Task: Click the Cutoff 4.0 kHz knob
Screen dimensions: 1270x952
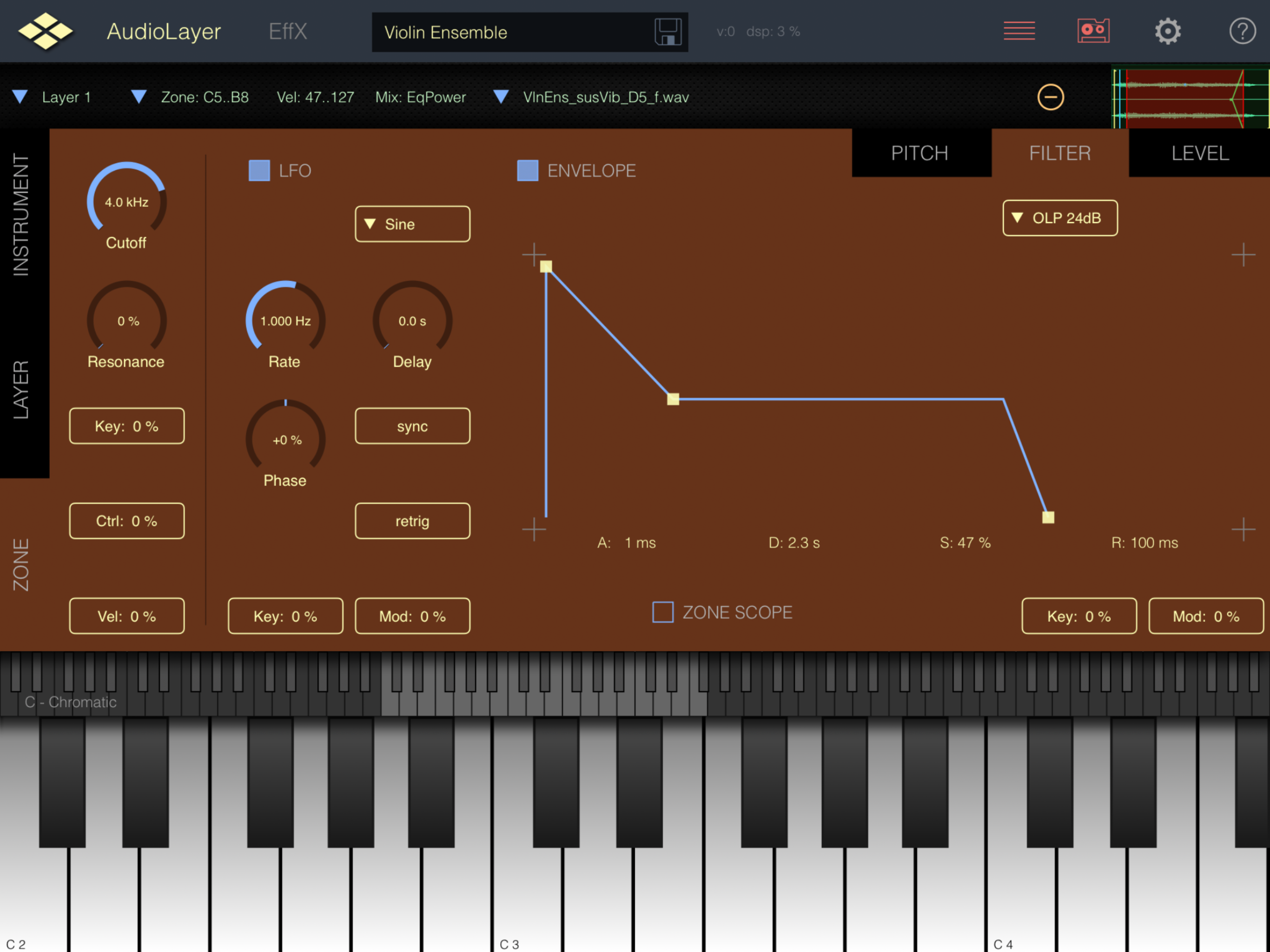Action: [126, 202]
